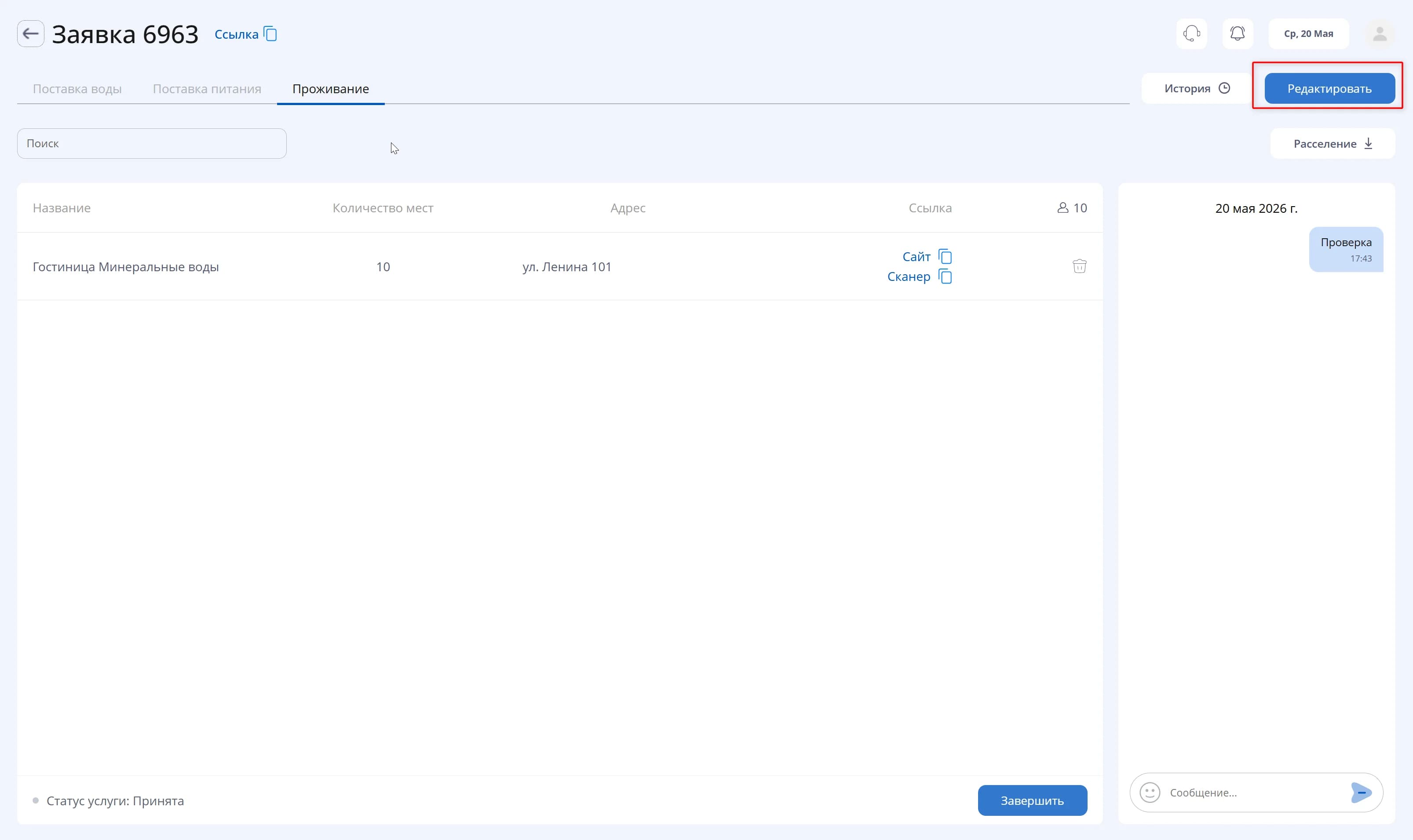The height and width of the screenshot is (840, 1413).
Task: Select the Проживание tab
Action: coord(331,89)
